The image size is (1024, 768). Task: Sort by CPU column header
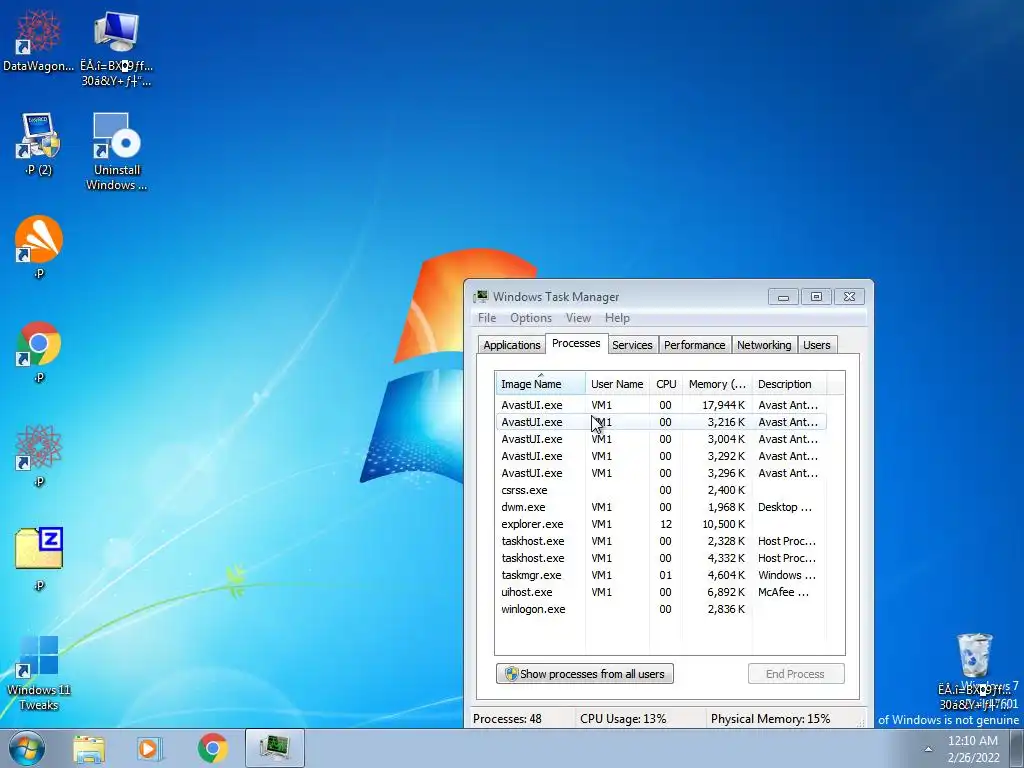[x=665, y=384]
